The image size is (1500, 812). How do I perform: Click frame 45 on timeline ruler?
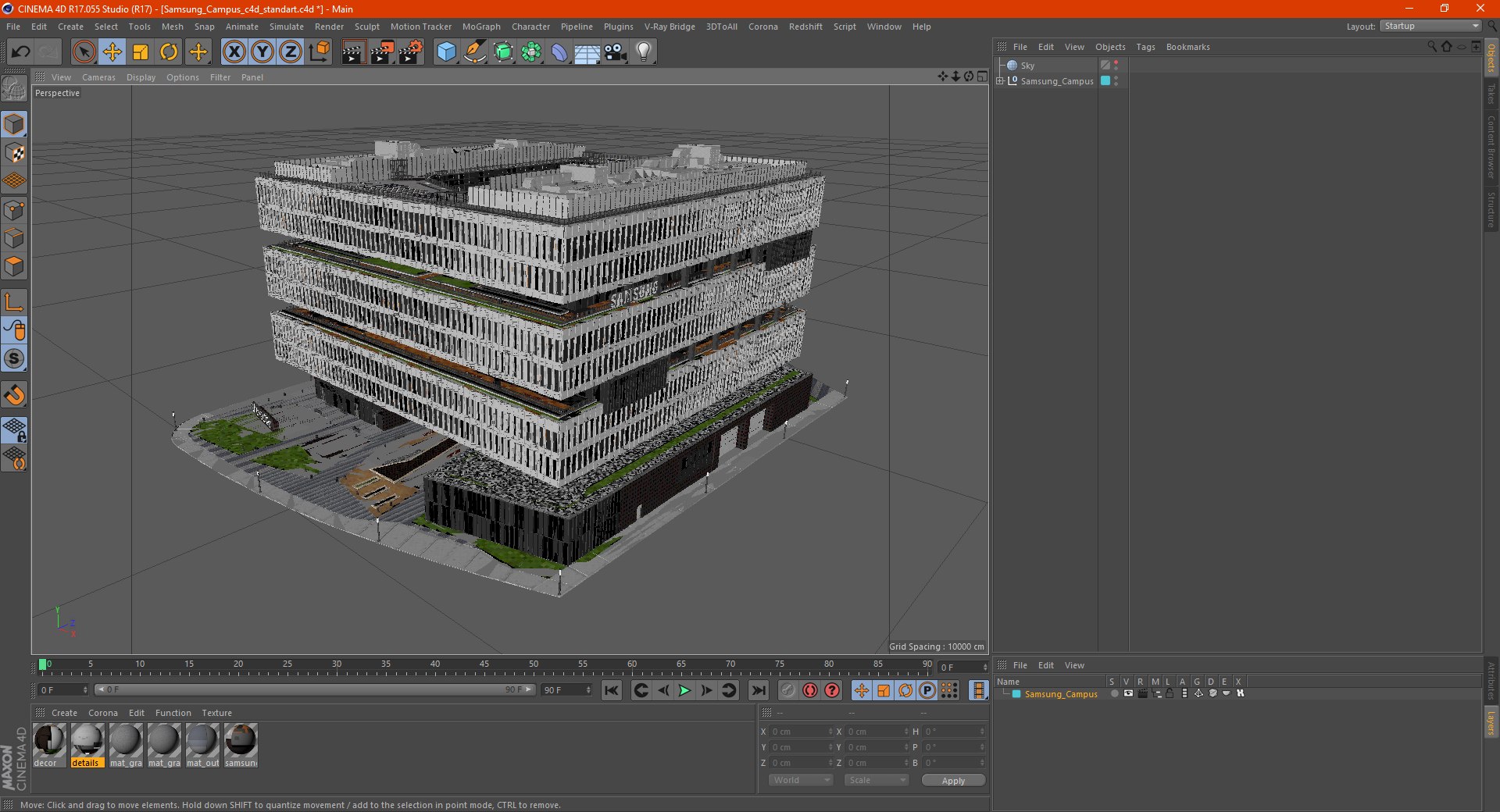pos(484,665)
